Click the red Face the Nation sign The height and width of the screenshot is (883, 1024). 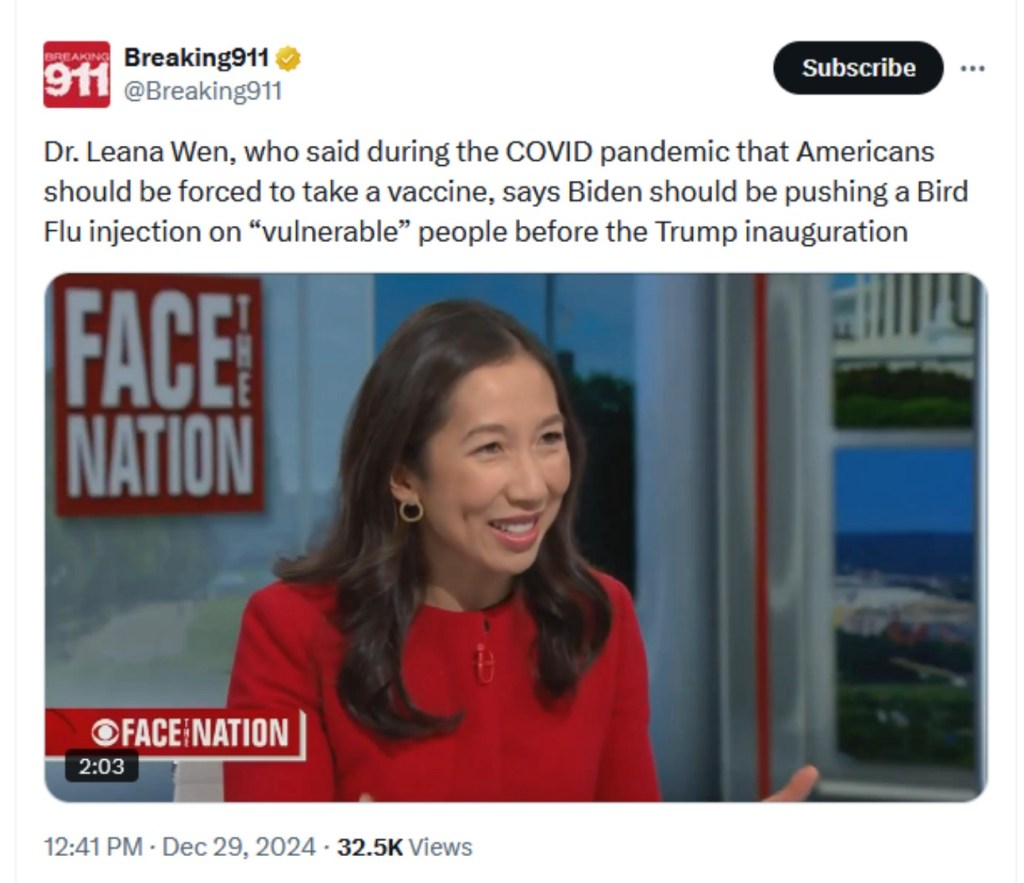click(159, 395)
